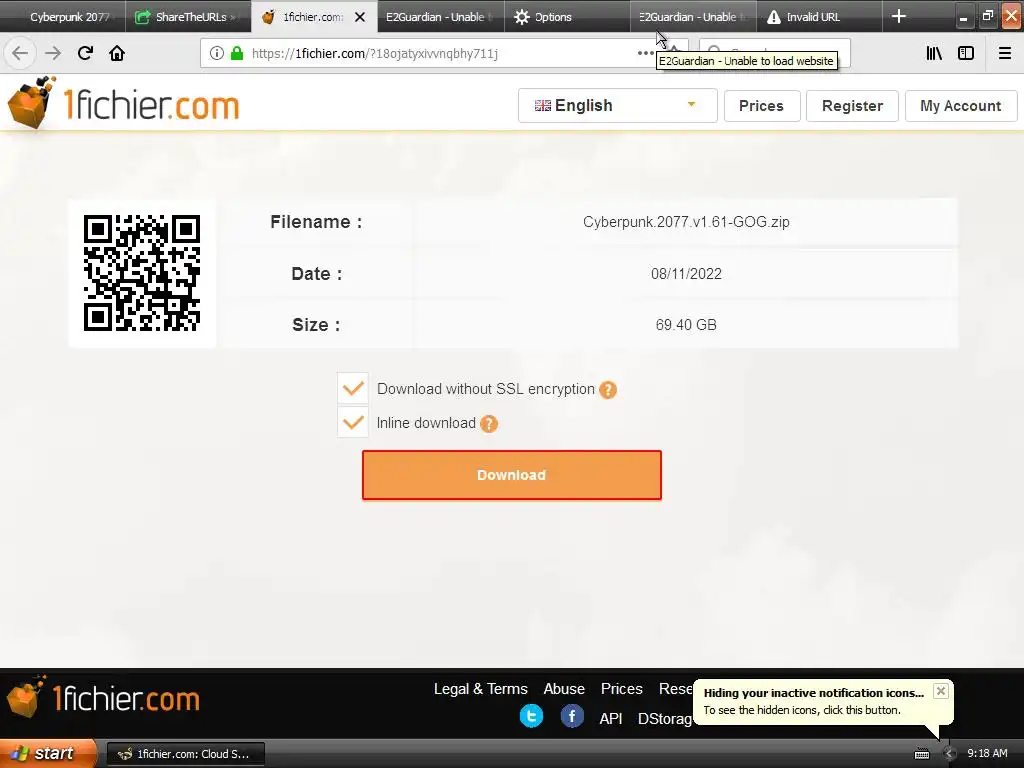Open the Prices footer link
This screenshot has height=768, width=1024.
coord(622,689)
